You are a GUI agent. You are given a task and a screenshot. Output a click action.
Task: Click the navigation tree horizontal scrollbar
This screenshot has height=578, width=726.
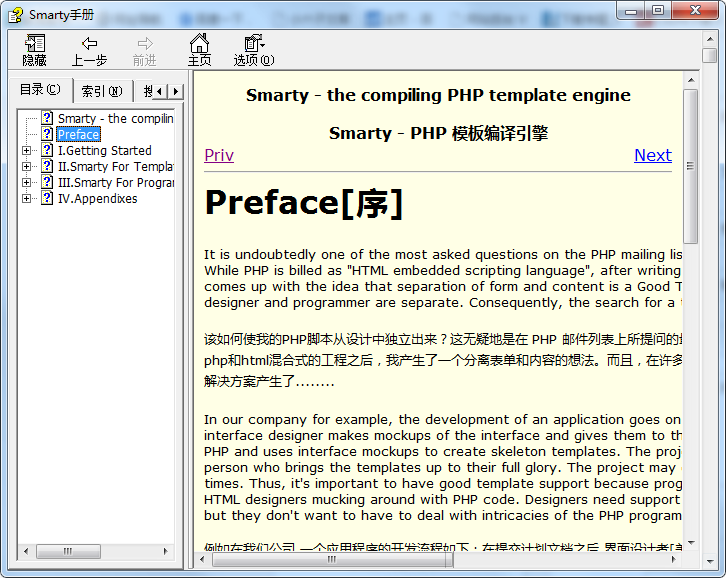[95, 551]
